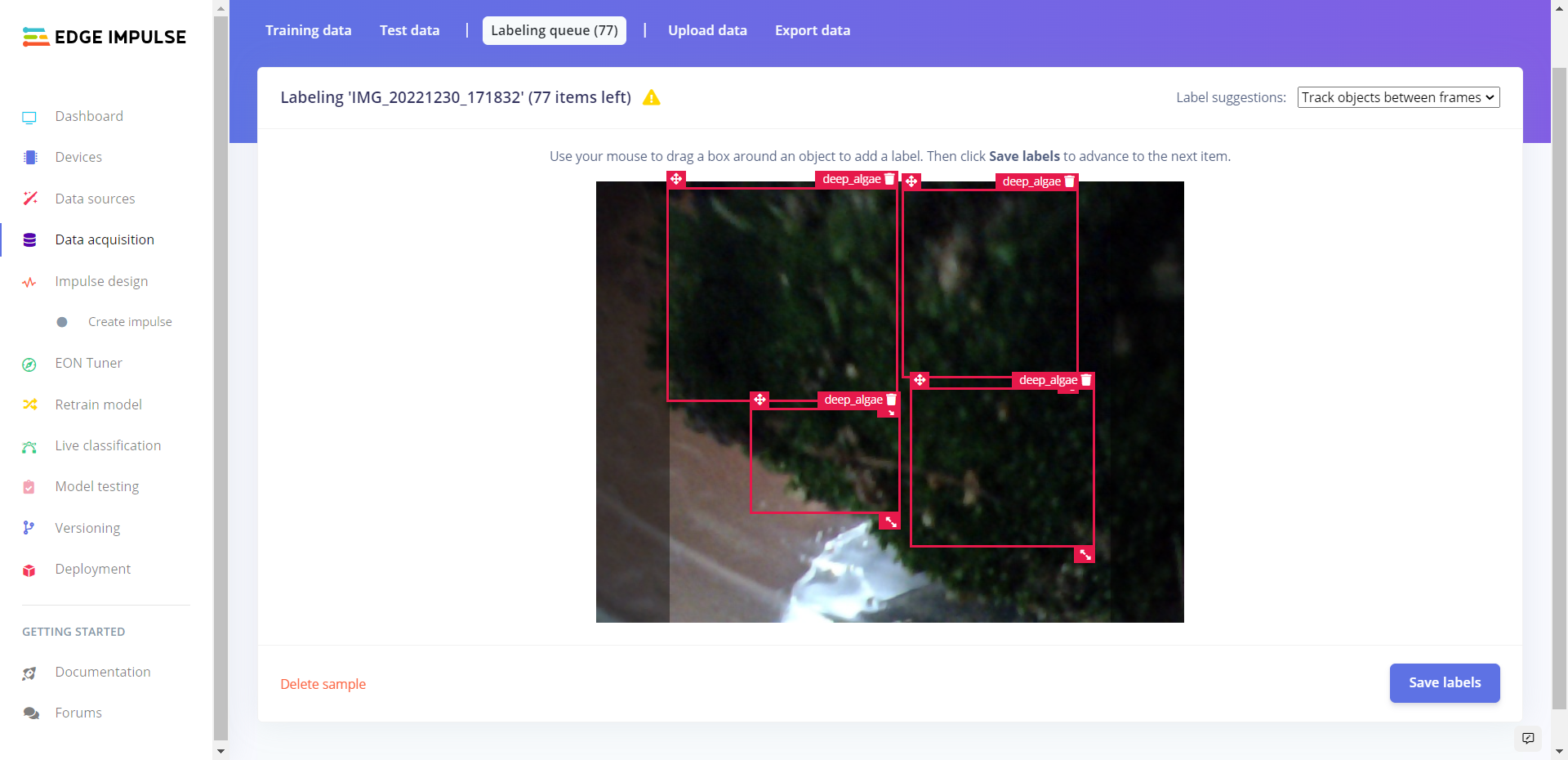
Task: Delete the top-left deep_algae box via trash icon
Action: (x=889, y=180)
